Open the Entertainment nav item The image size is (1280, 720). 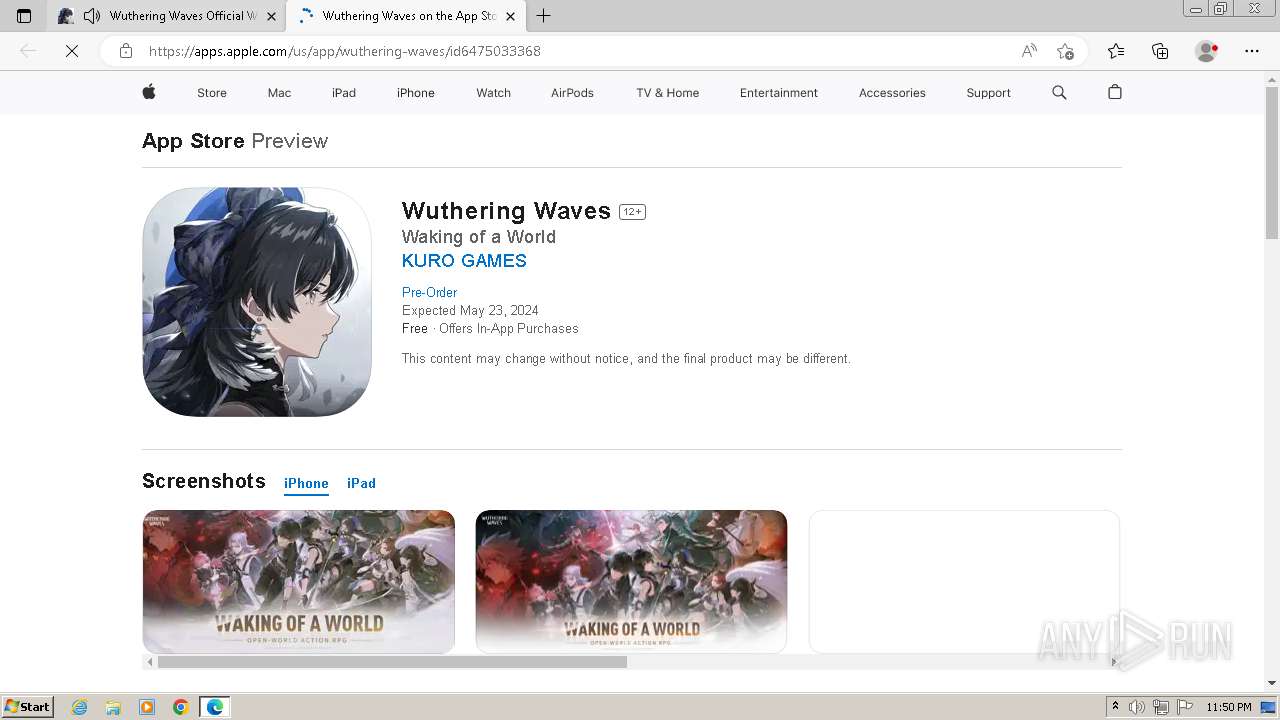[x=779, y=93]
